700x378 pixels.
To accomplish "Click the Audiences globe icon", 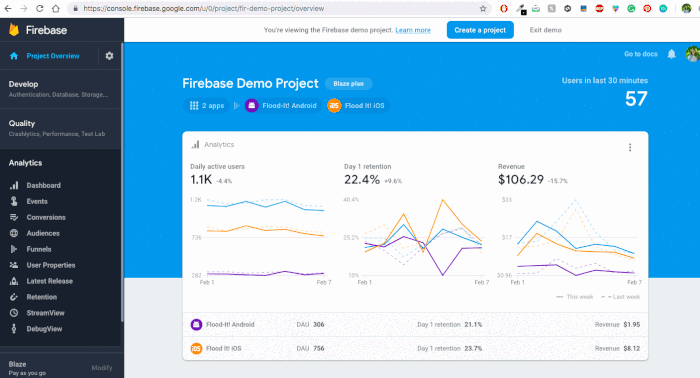I will coord(14,233).
